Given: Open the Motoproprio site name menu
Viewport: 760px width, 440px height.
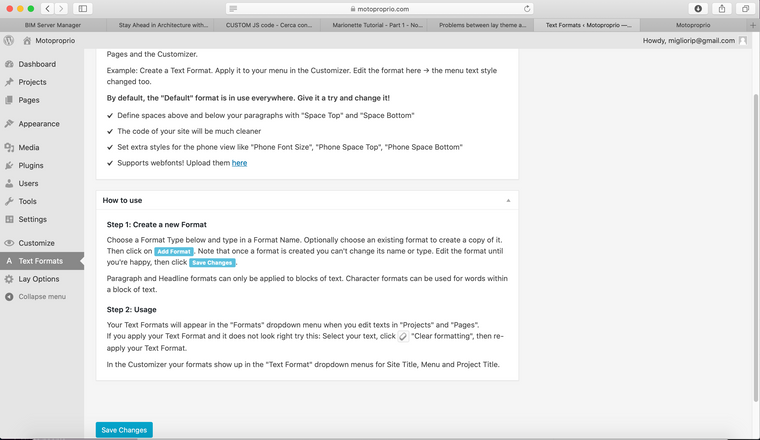Looking at the screenshot, I should coord(44,41).
